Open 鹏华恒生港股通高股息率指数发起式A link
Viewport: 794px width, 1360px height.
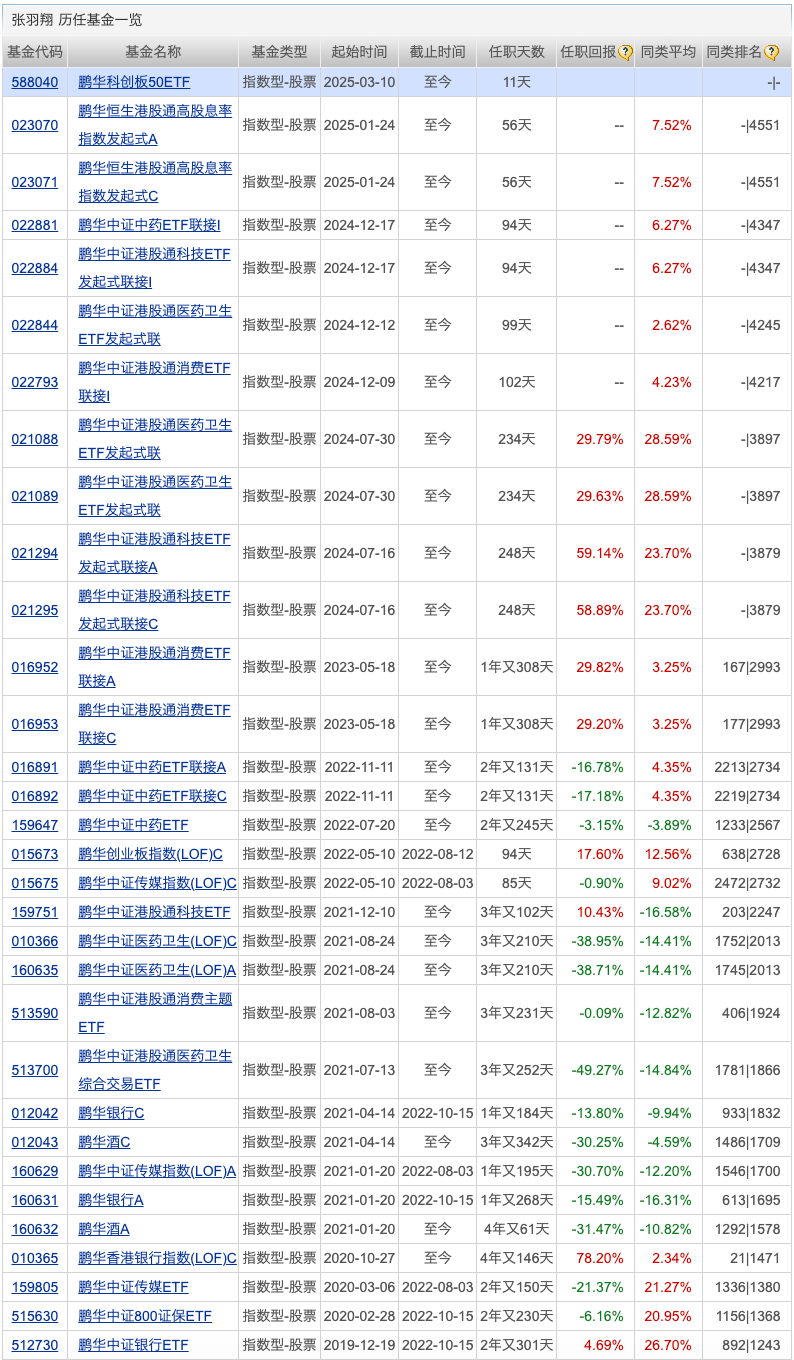tap(155, 125)
